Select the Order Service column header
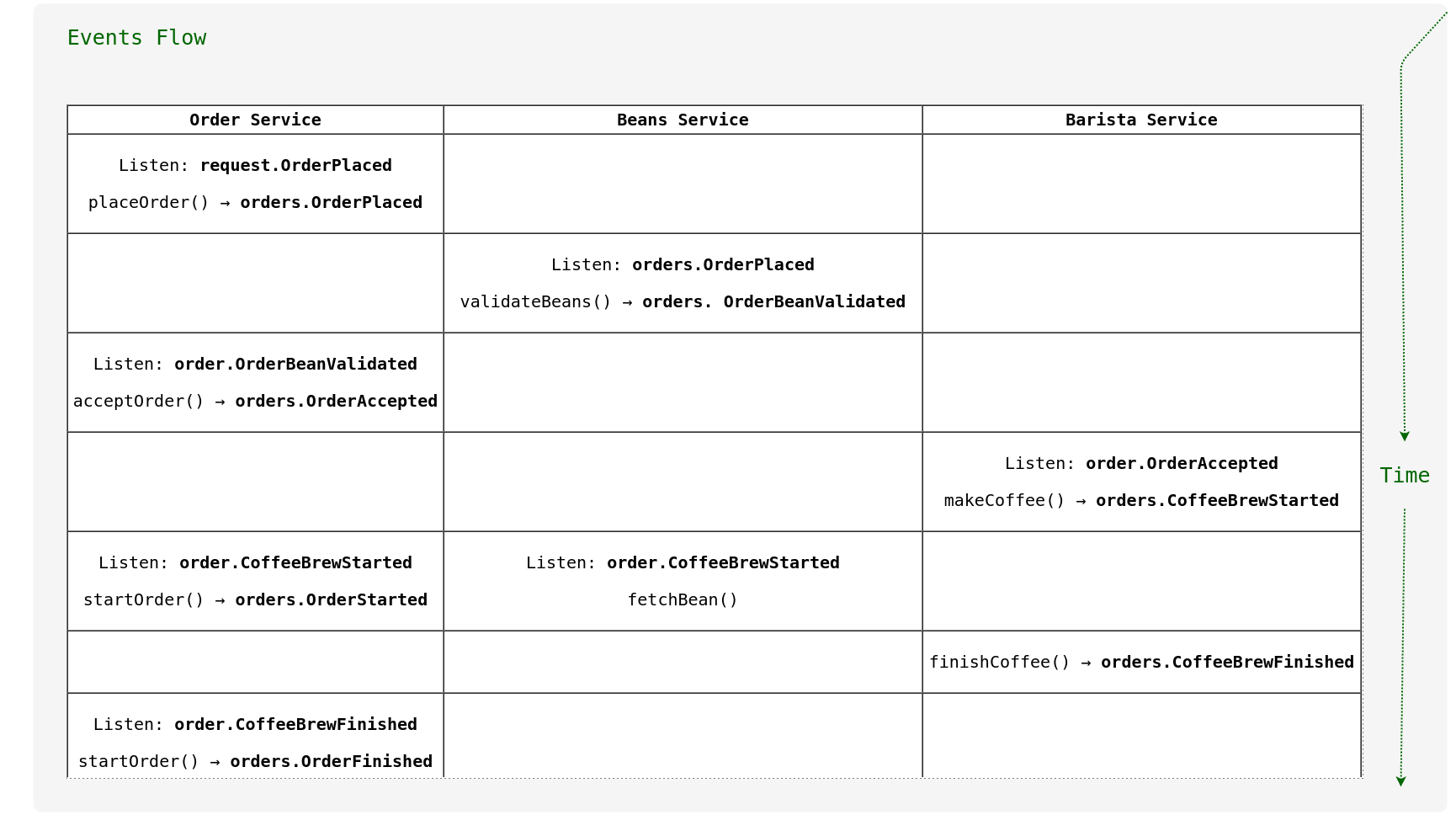 pos(255,120)
